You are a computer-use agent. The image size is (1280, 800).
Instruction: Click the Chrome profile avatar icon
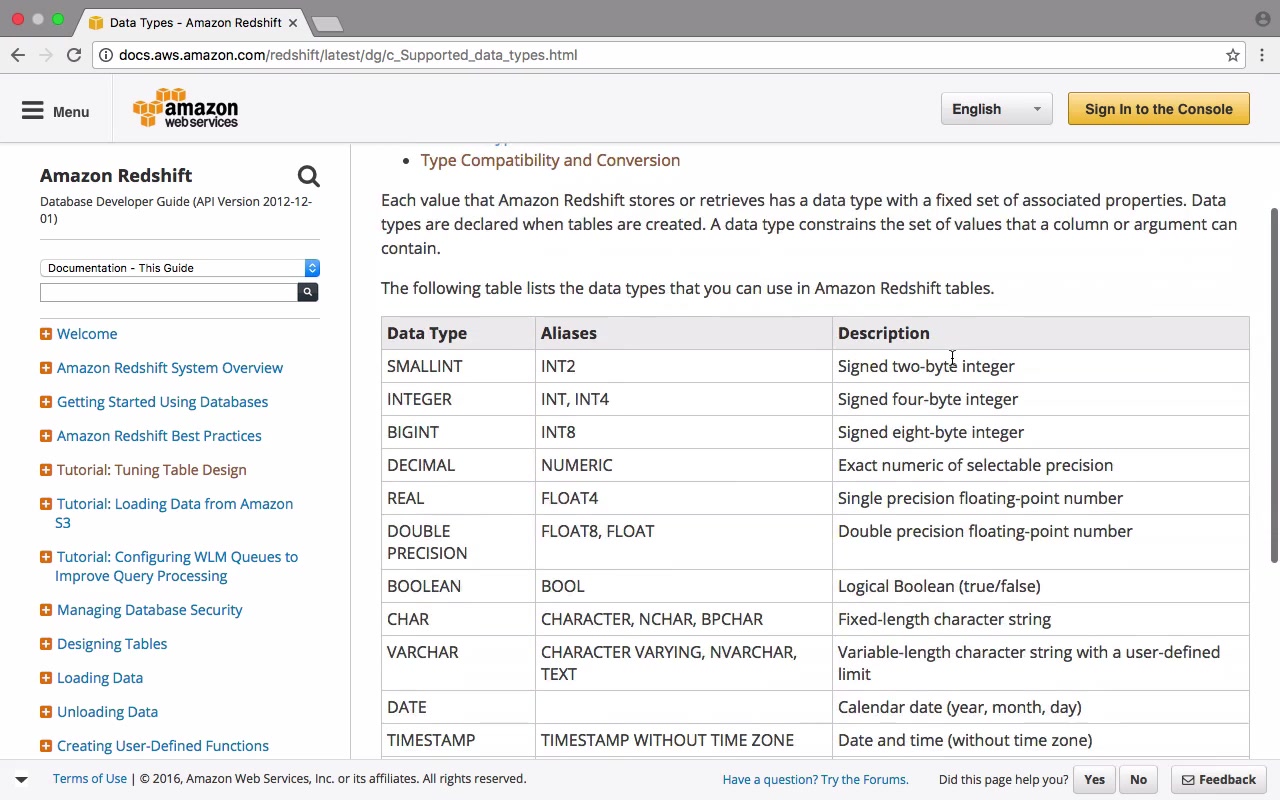pyautogui.click(x=1262, y=19)
